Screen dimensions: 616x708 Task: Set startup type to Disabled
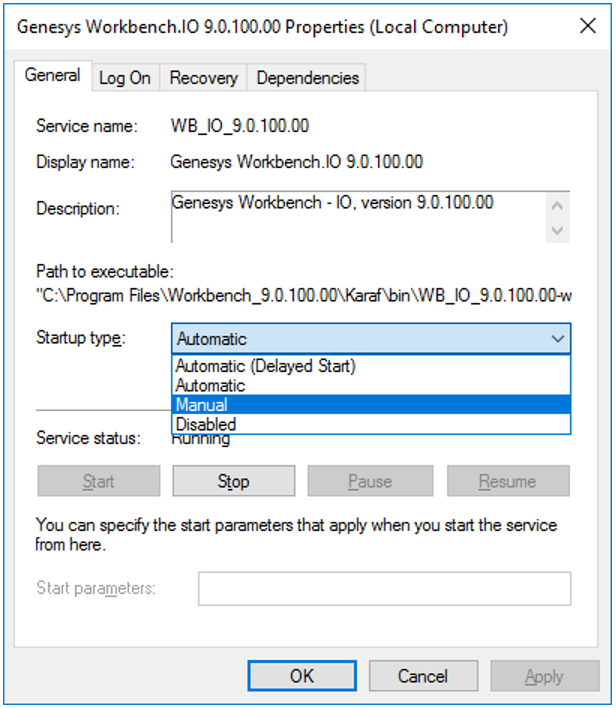[x=206, y=424]
